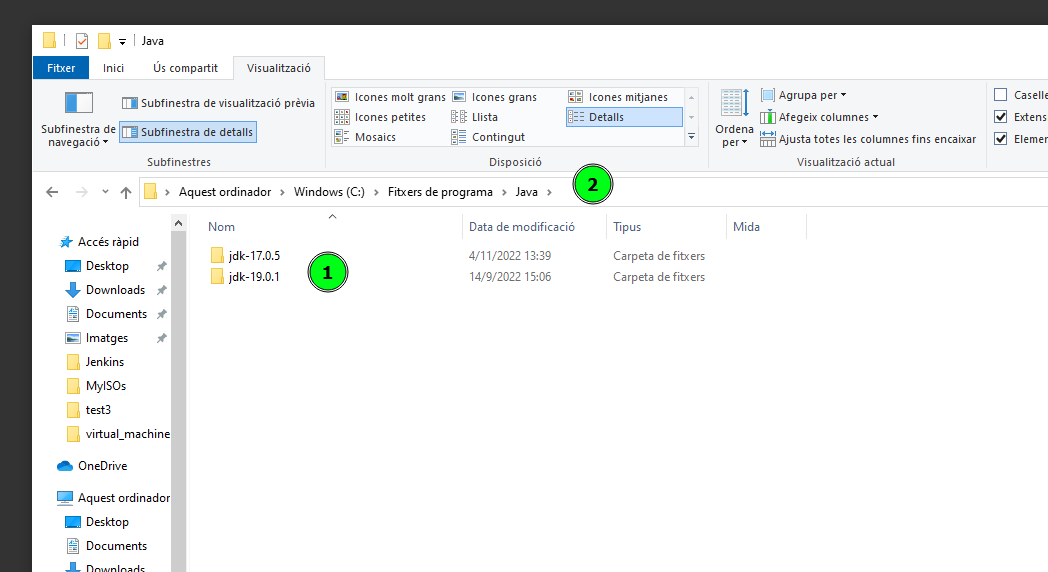Open Desktop under Accés ràpid

[97, 266]
